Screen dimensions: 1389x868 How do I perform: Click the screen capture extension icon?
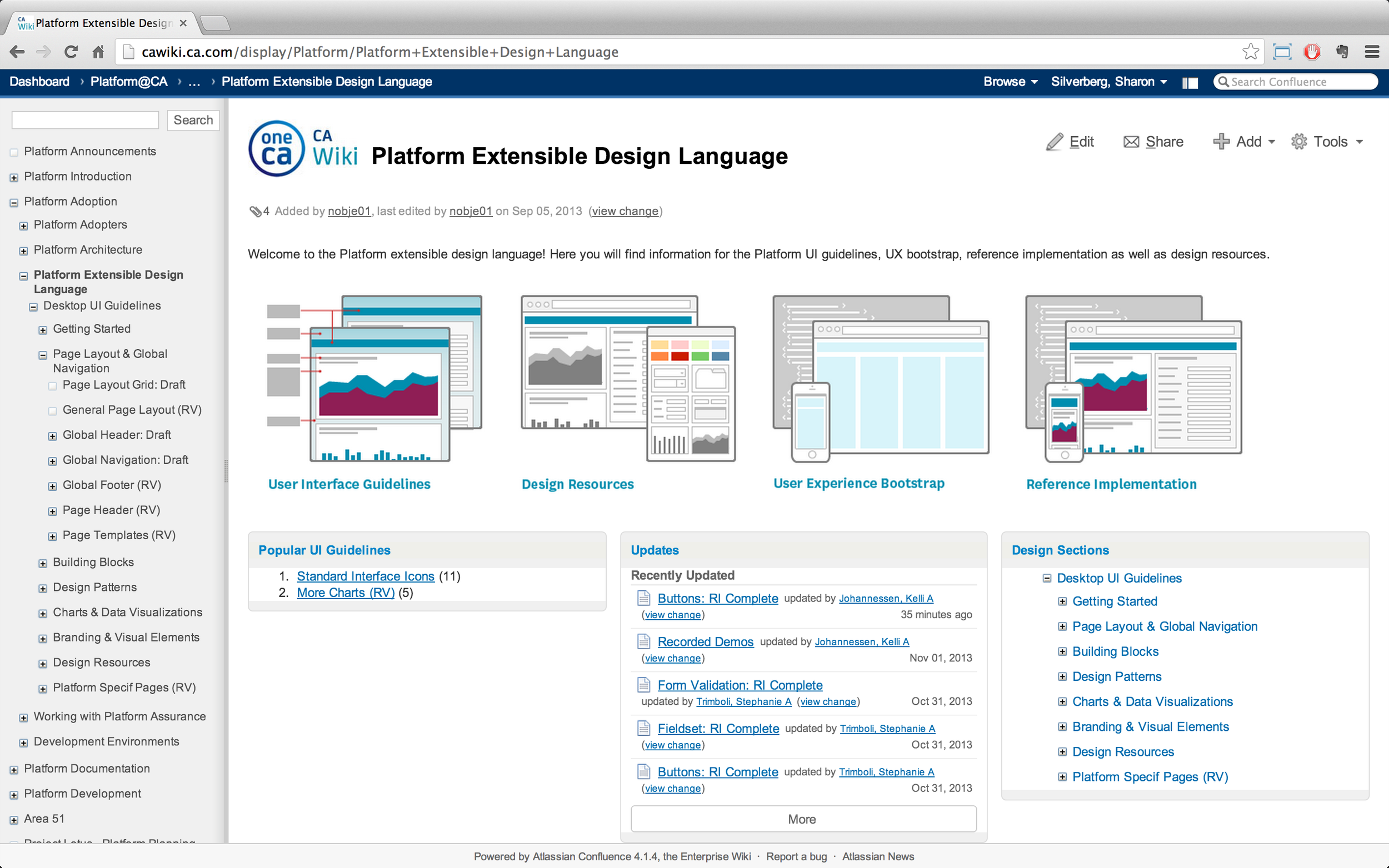tap(1282, 52)
